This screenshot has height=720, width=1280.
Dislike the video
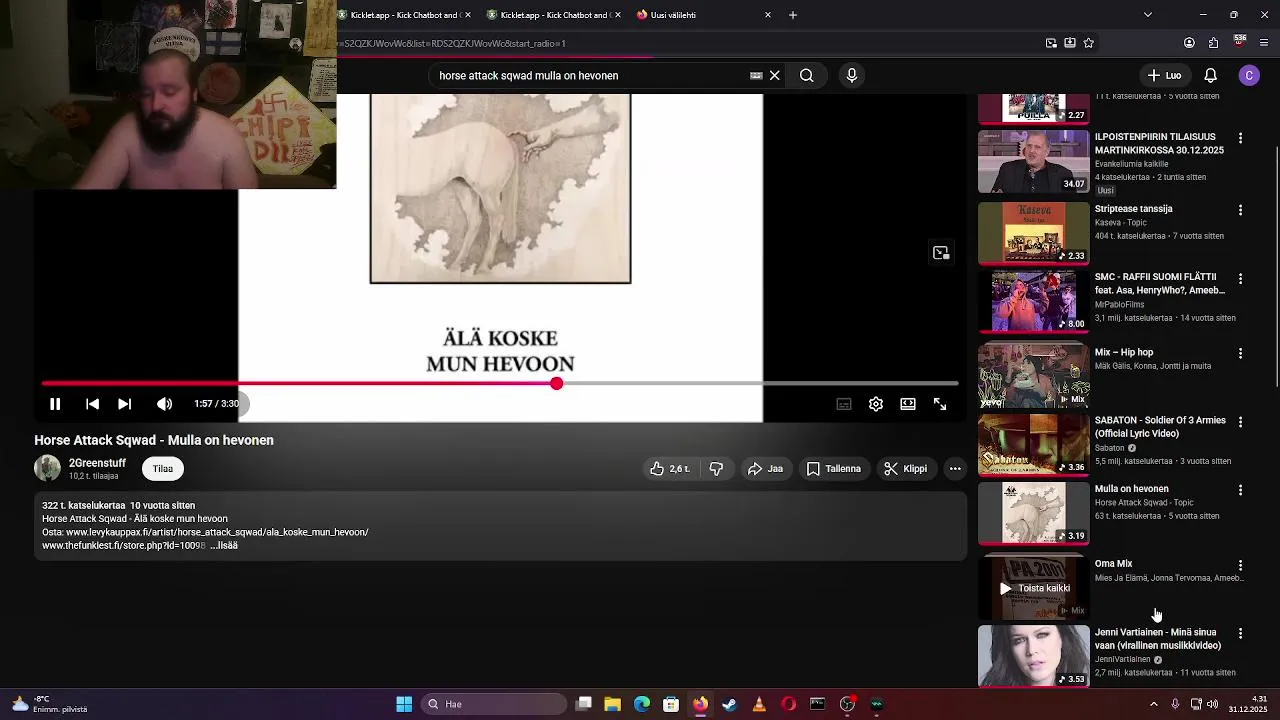pyautogui.click(x=716, y=468)
